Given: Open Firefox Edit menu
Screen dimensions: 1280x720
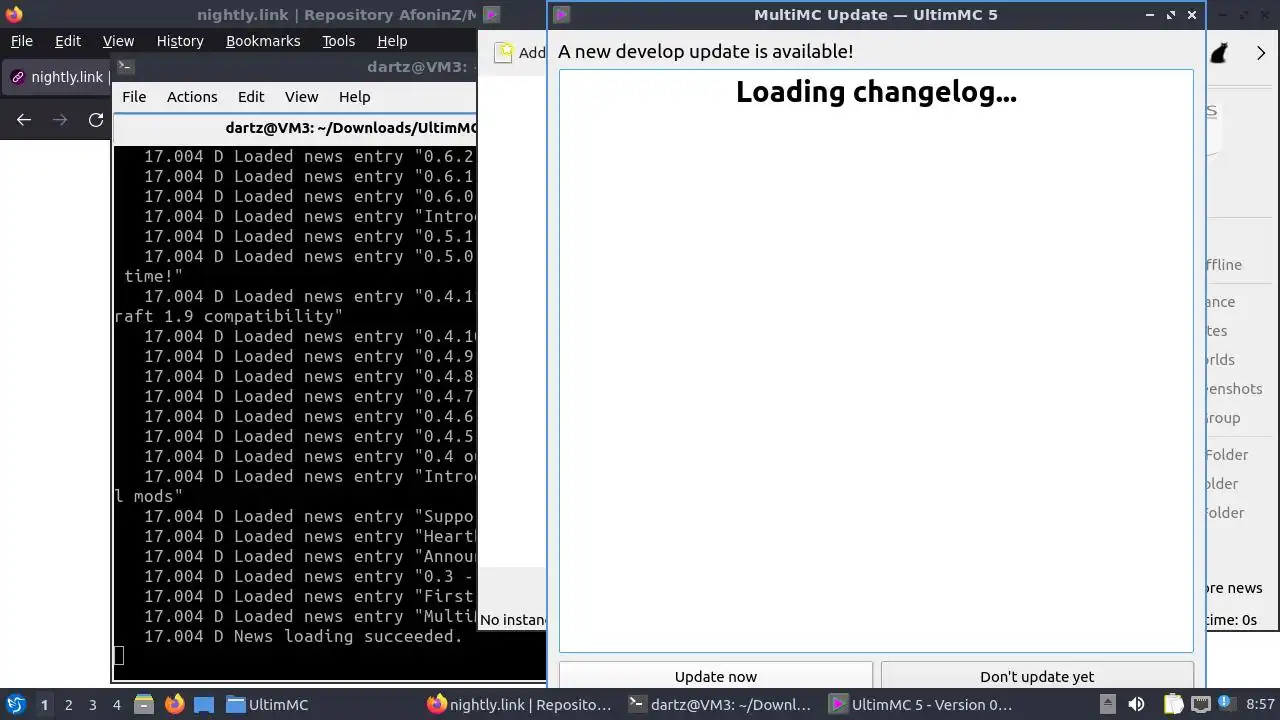Looking at the screenshot, I should coord(68,41).
